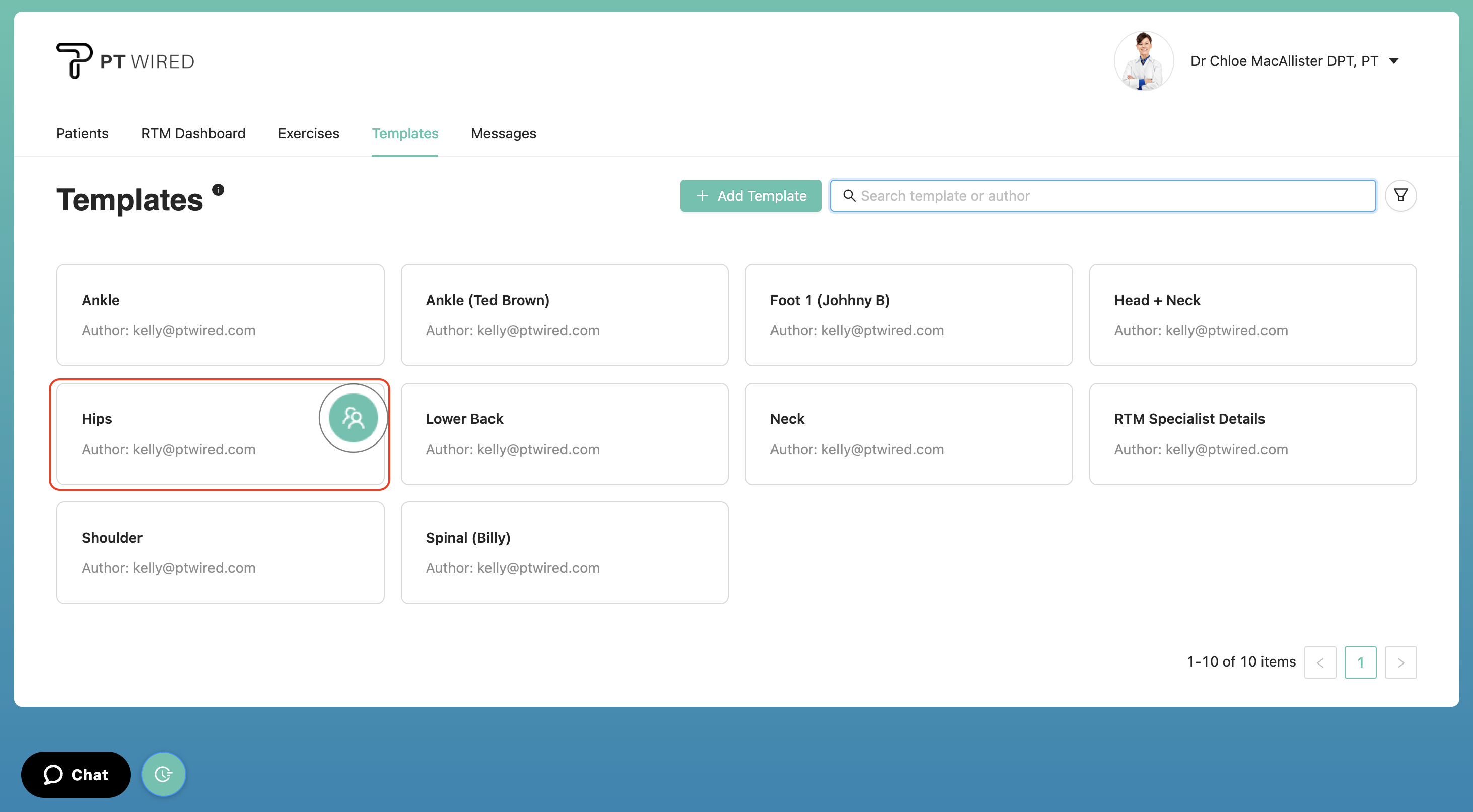The width and height of the screenshot is (1473, 812).
Task: Click Dr Chloe's profile avatar
Action: click(x=1143, y=60)
